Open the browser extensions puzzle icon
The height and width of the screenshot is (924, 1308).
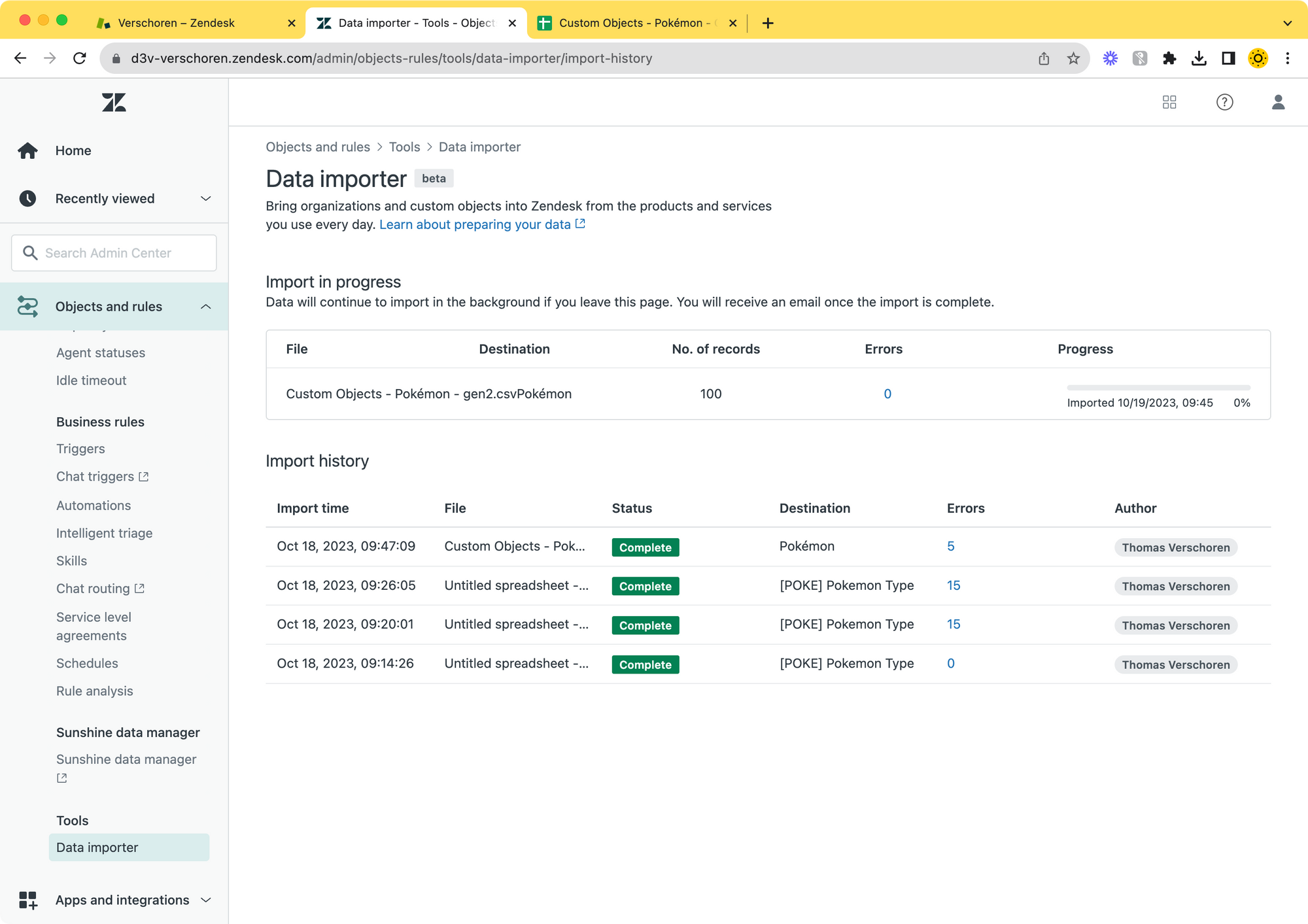[x=1169, y=58]
